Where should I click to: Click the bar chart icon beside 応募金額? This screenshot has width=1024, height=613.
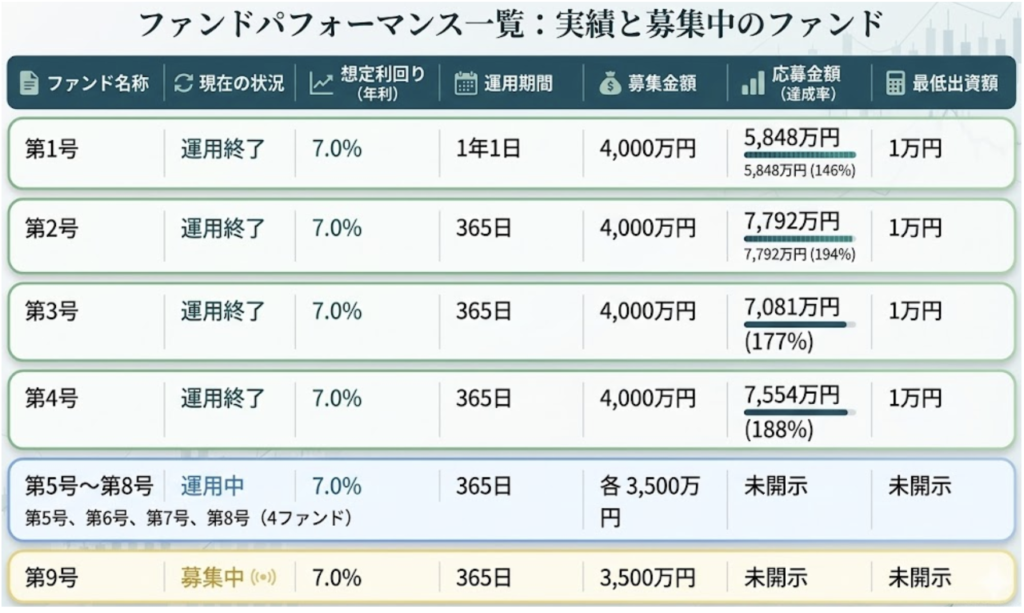[752, 84]
